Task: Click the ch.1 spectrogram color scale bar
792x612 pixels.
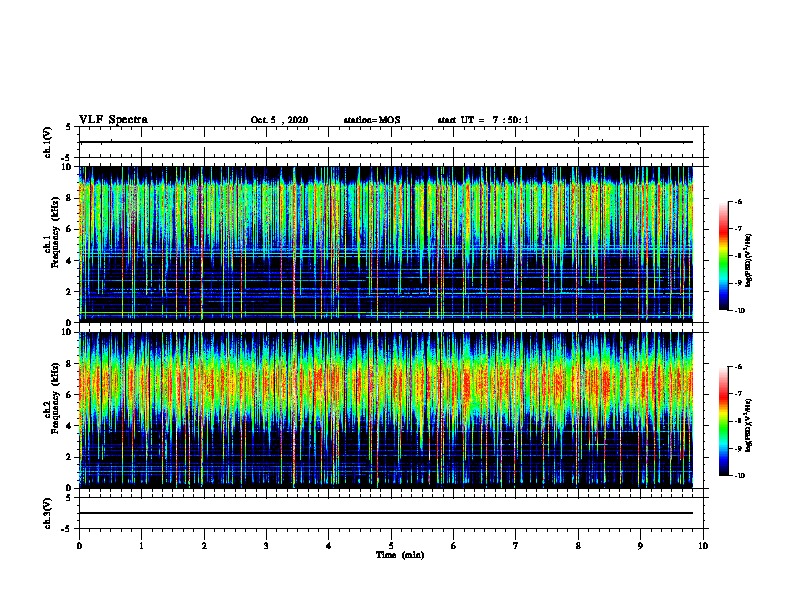Action: (x=724, y=256)
